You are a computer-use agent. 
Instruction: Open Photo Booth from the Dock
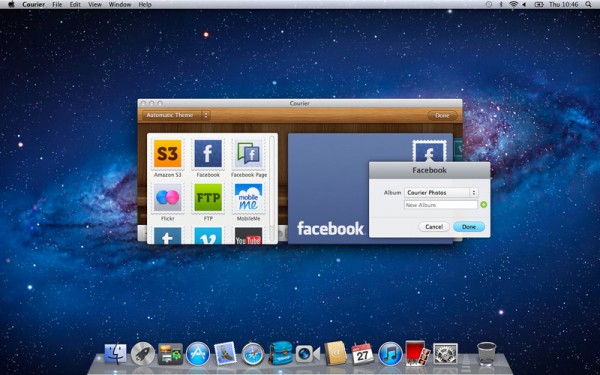[x=418, y=353]
